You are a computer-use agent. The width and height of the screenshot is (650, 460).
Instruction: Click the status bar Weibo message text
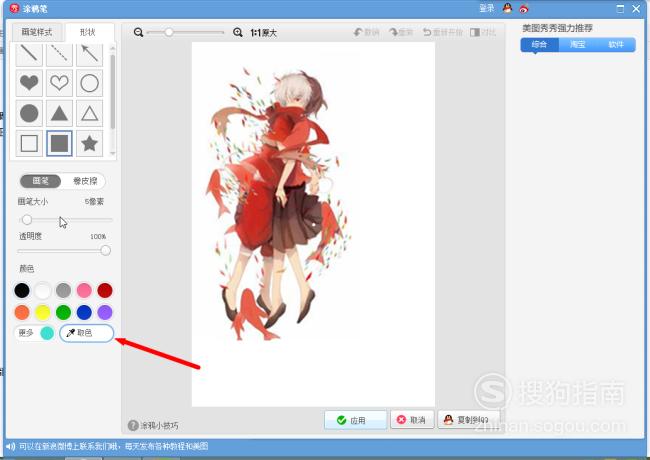pos(114,446)
